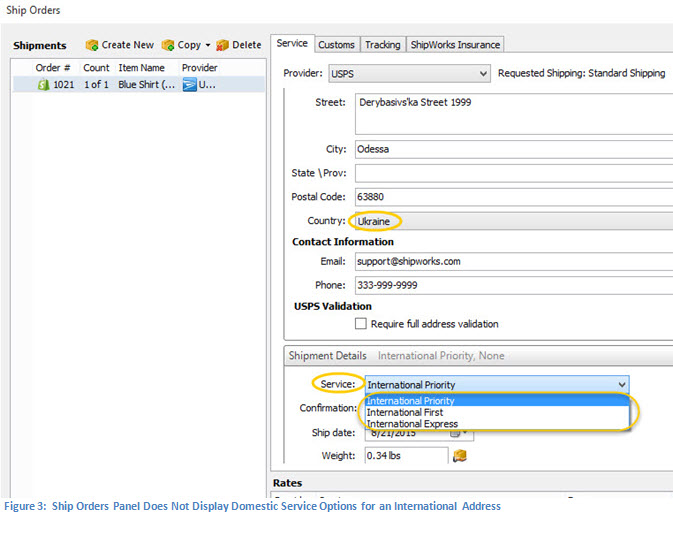673x536 pixels.
Task: Sort by the Item Name column header
Action: tap(142, 68)
